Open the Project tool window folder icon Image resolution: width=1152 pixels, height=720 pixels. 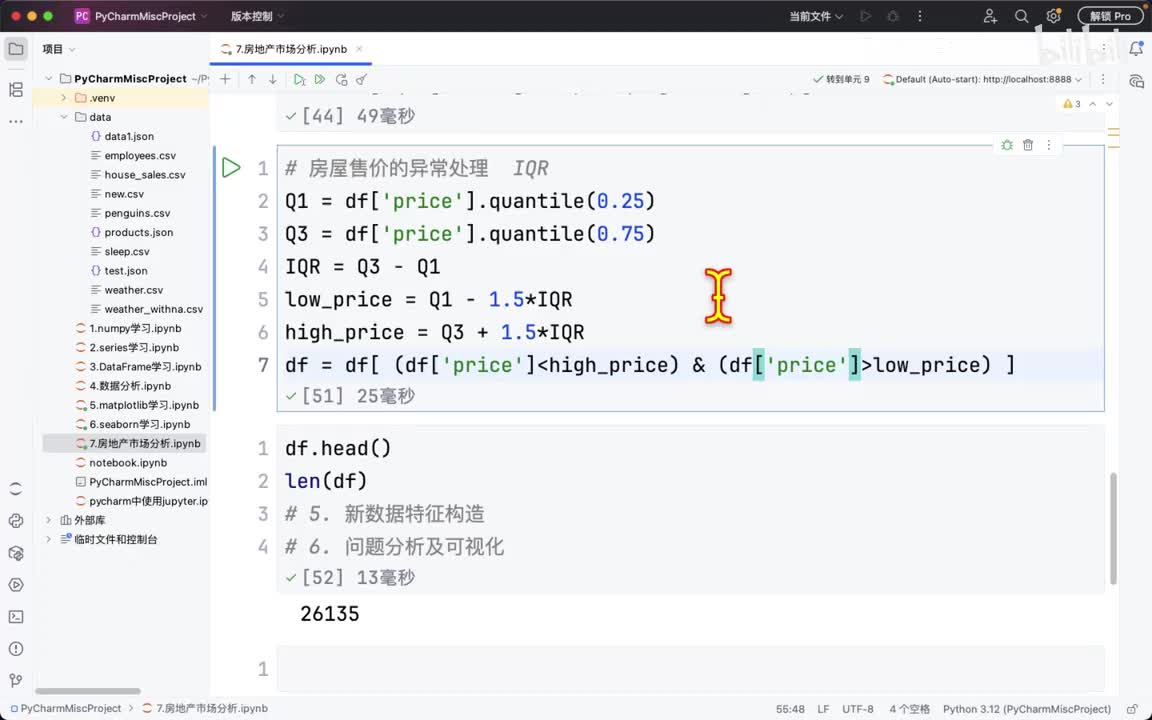15,49
